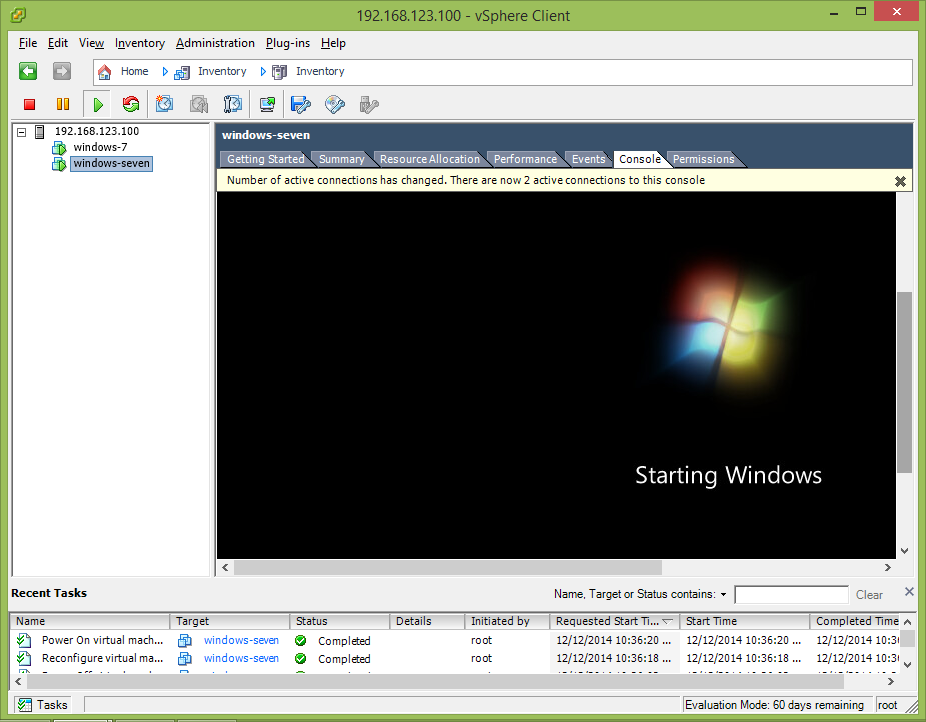This screenshot has width=926, height=722.
Task: Select the windows-seven entry in the inventory tree
Action: [112, 164]
